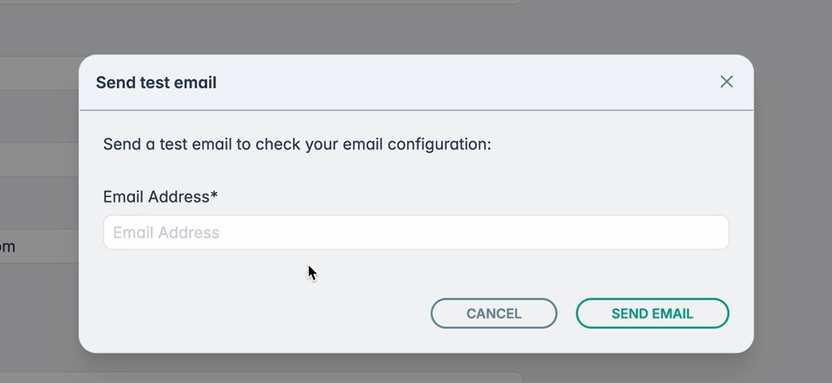Close the Send test email dialog

point(726,82)
